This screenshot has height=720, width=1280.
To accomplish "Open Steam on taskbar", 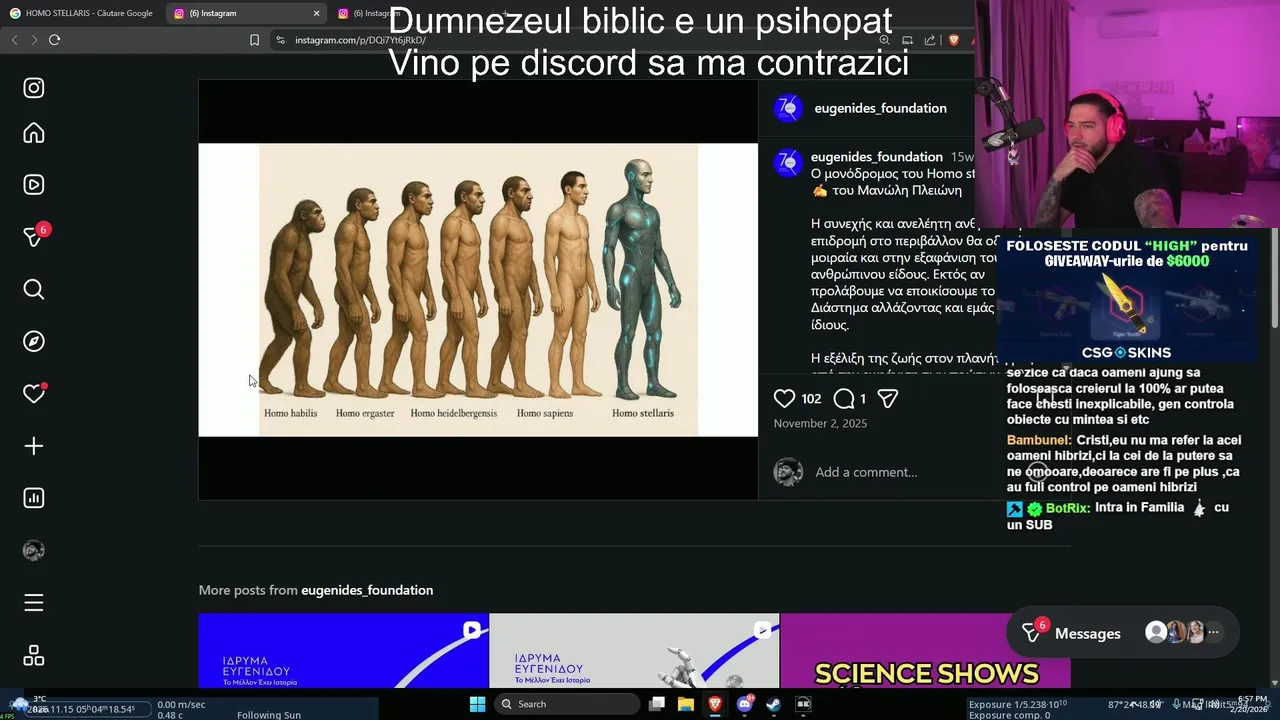I will tap(774, 704).
